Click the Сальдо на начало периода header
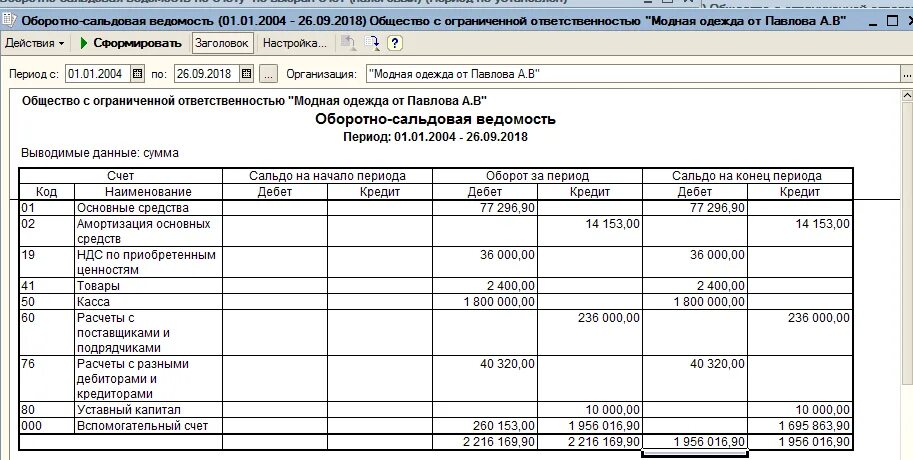Screen dimensions: 913x460 (x=327, y=176)
